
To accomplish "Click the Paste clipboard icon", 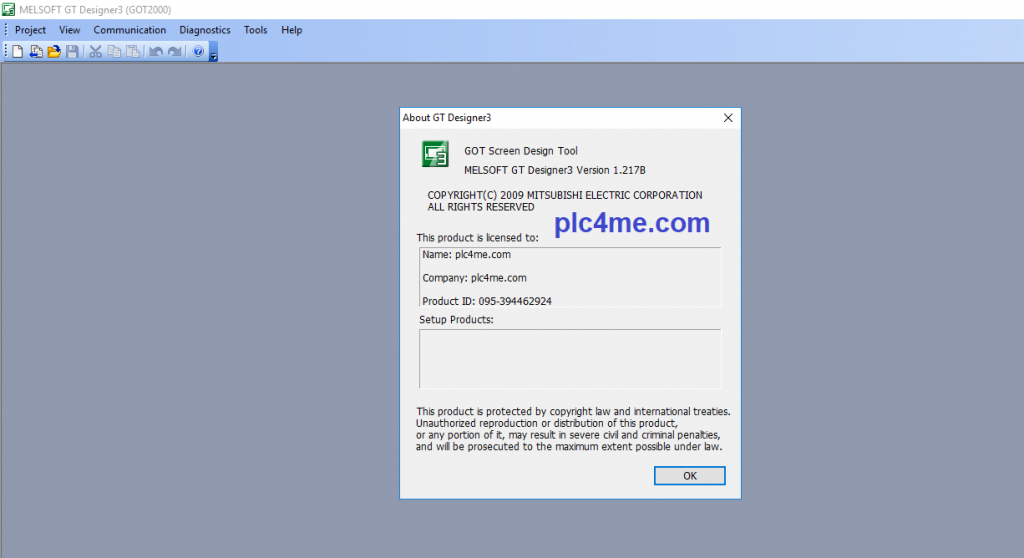I will [133, 52].
